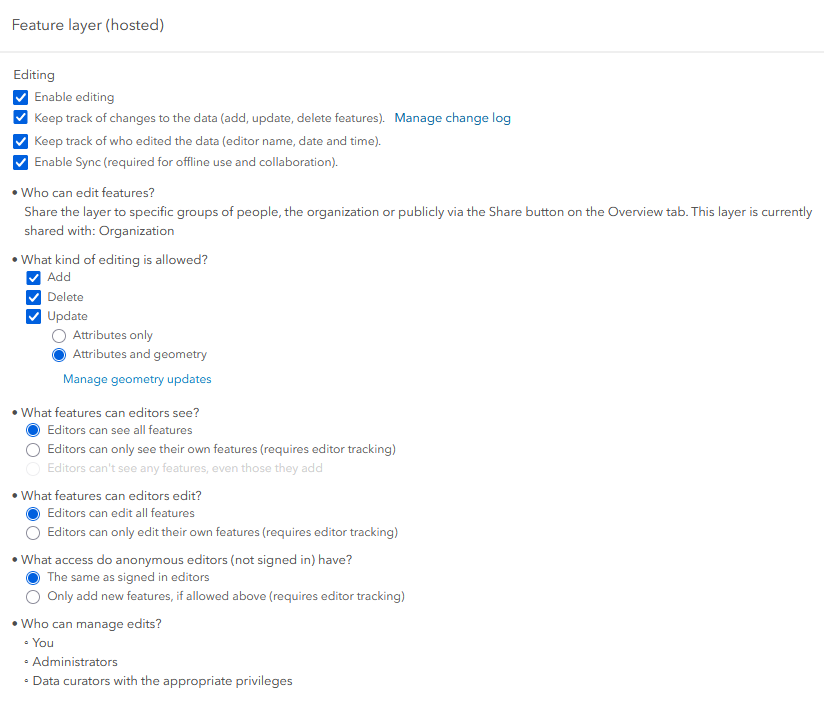Toggle Keep track of who edited the data
The height and width of the screenshot is (706, 824).
click(20, 141)
